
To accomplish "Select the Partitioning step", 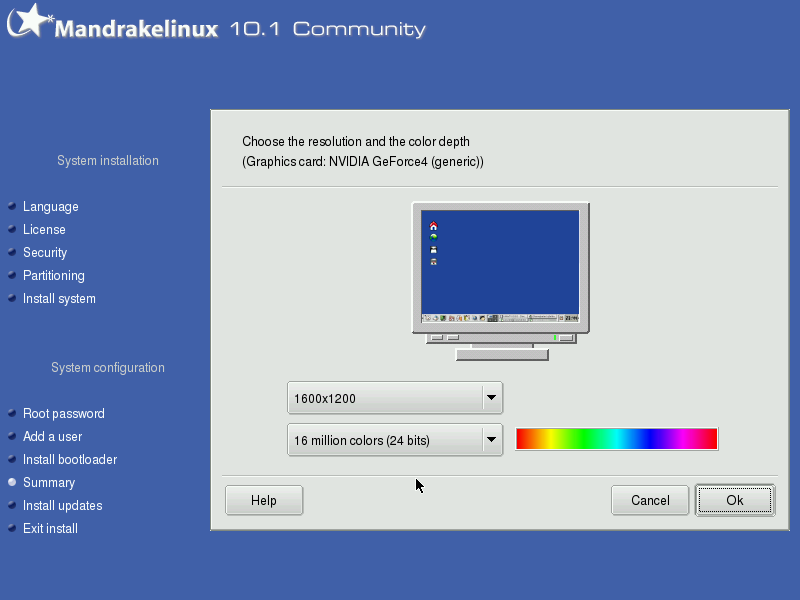I will coord(54,276).
